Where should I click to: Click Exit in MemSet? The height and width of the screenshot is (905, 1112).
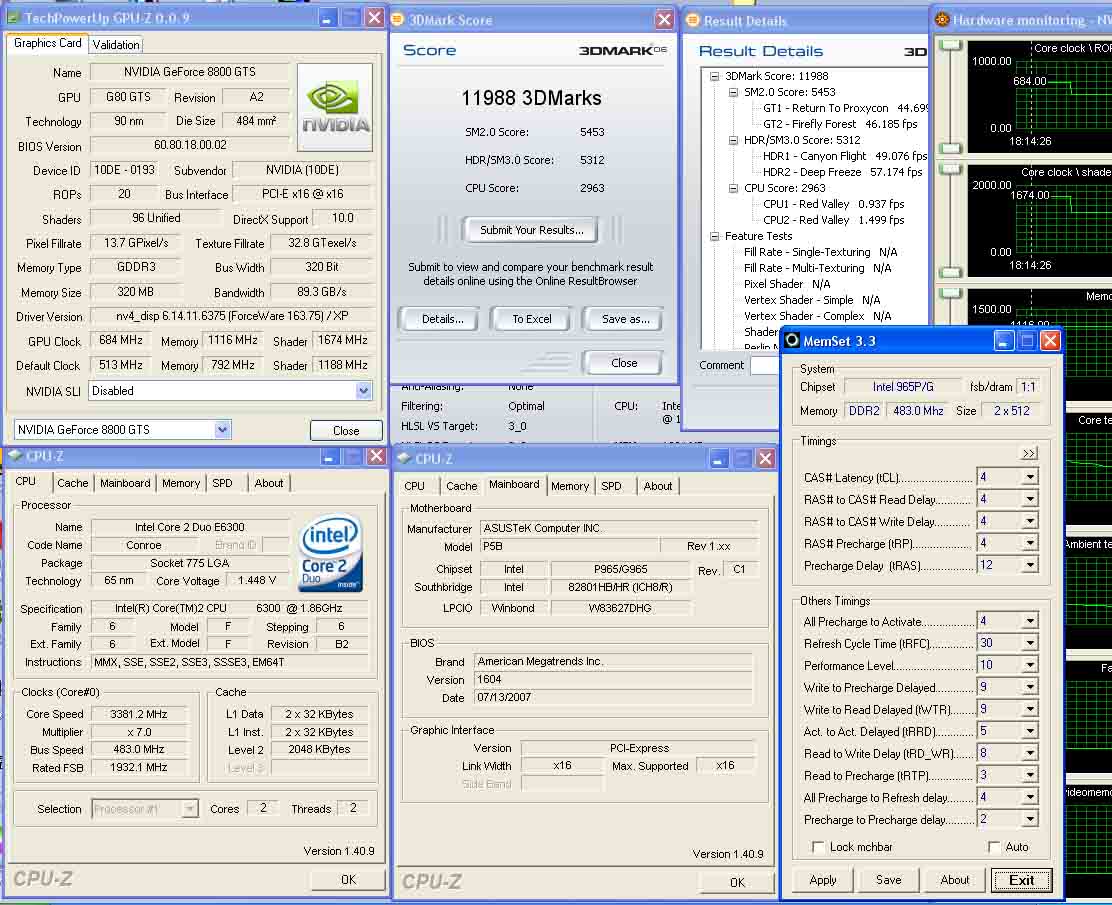click(x=1021, y=880)
